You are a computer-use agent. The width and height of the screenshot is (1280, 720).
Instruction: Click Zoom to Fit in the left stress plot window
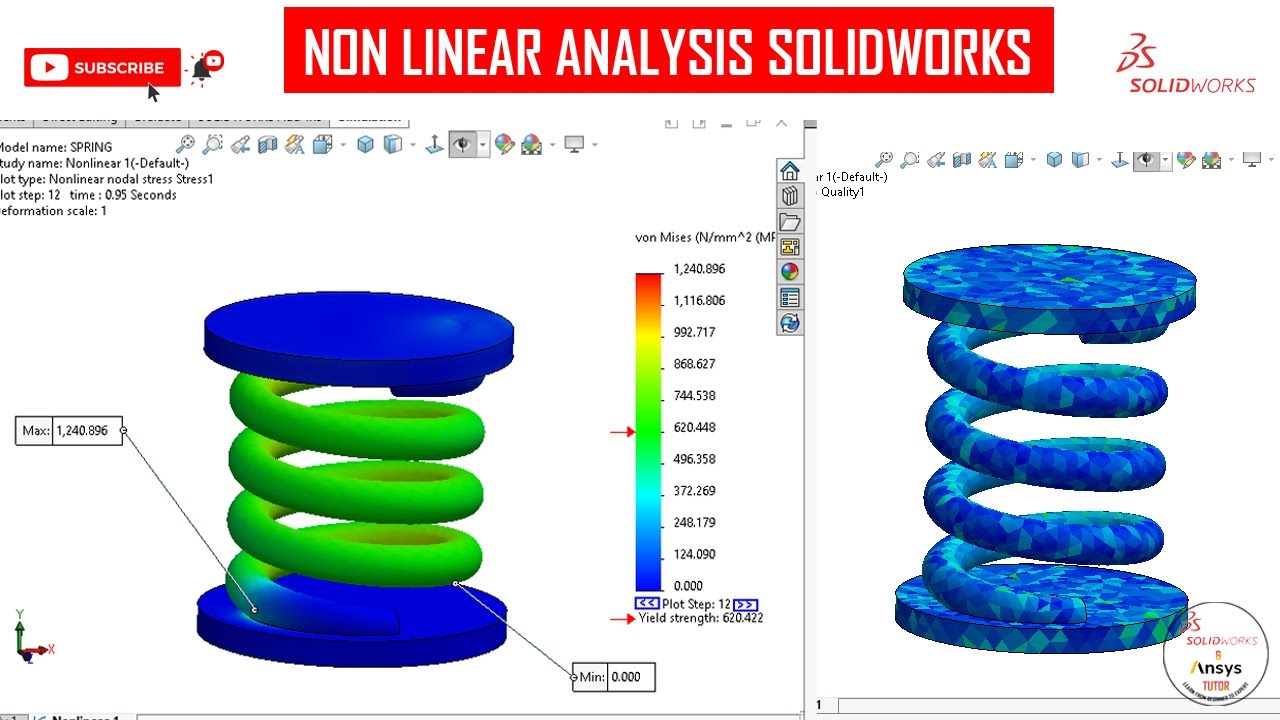click(x=185, y=145)
